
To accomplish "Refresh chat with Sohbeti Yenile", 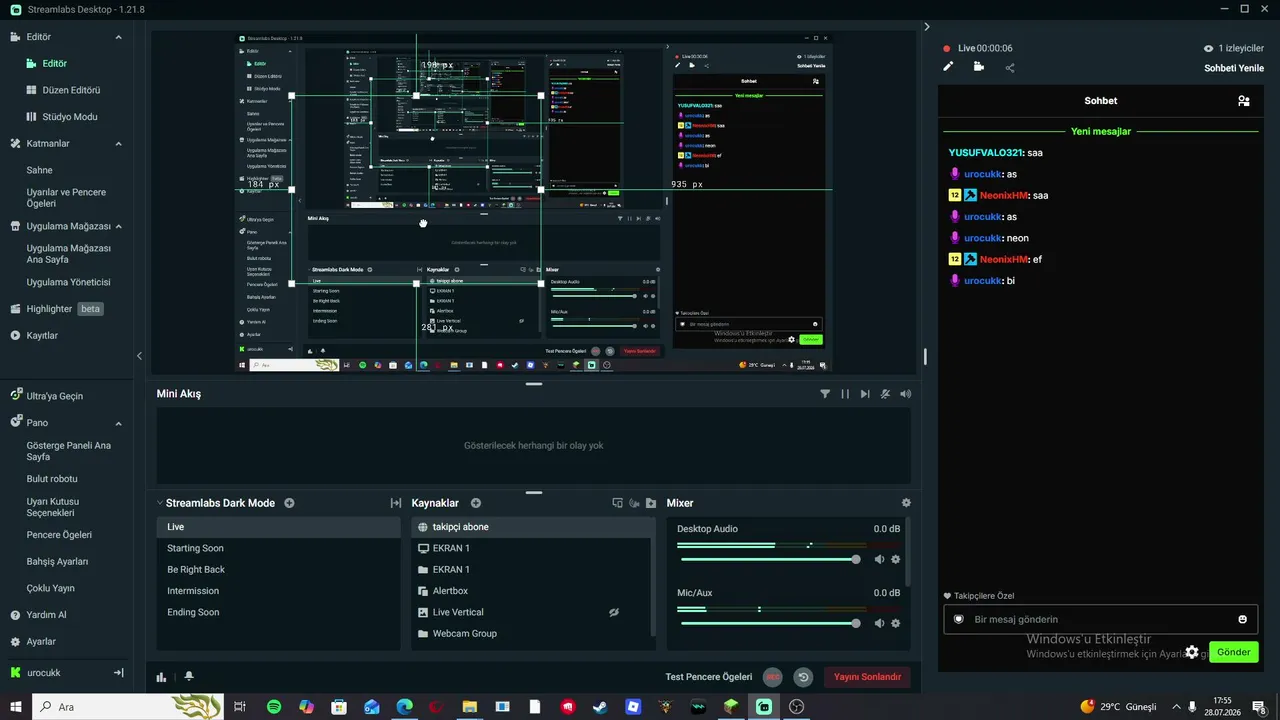I will [x=1234, y=68].
